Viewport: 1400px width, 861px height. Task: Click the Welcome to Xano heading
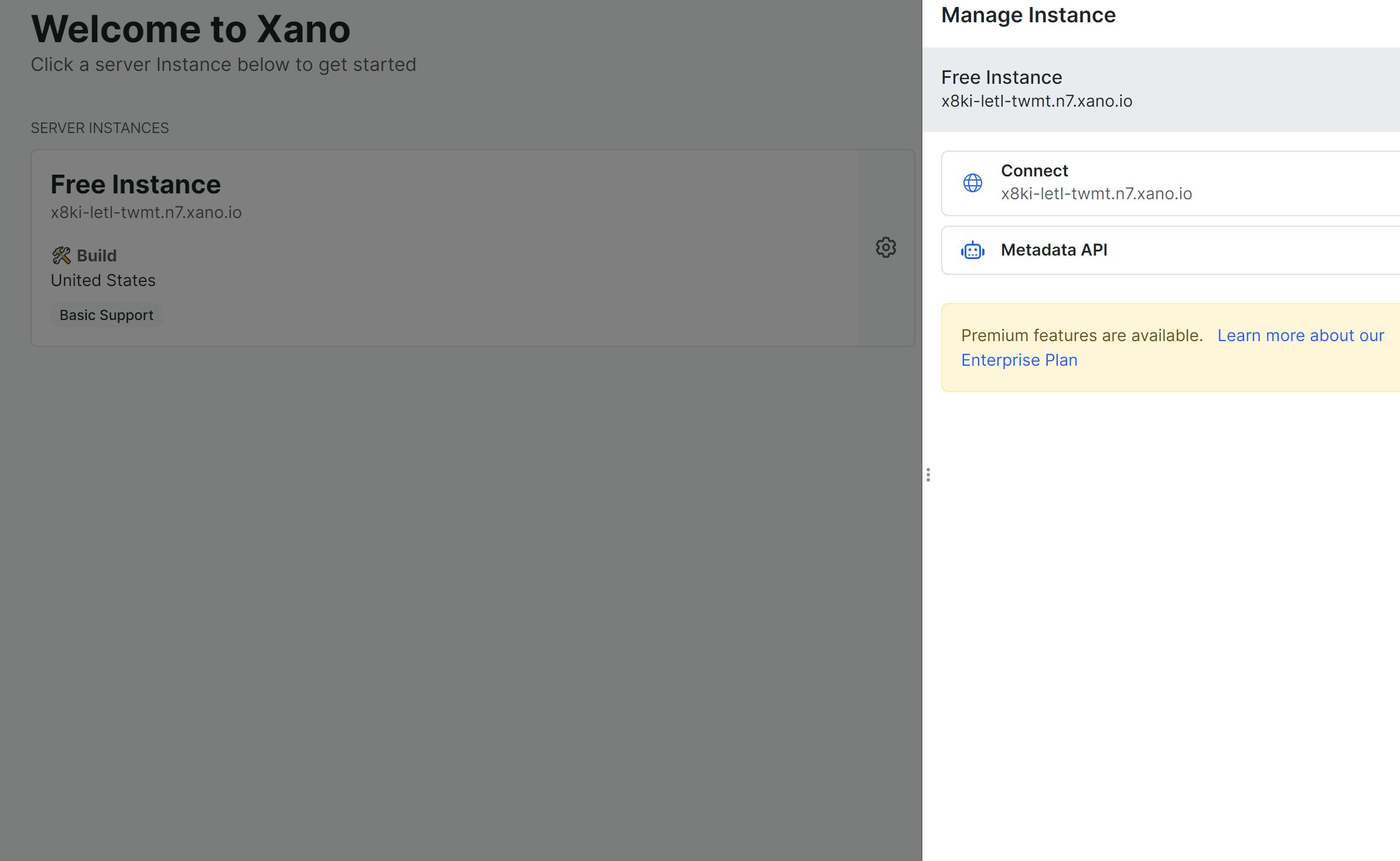[x=190, y=29]
